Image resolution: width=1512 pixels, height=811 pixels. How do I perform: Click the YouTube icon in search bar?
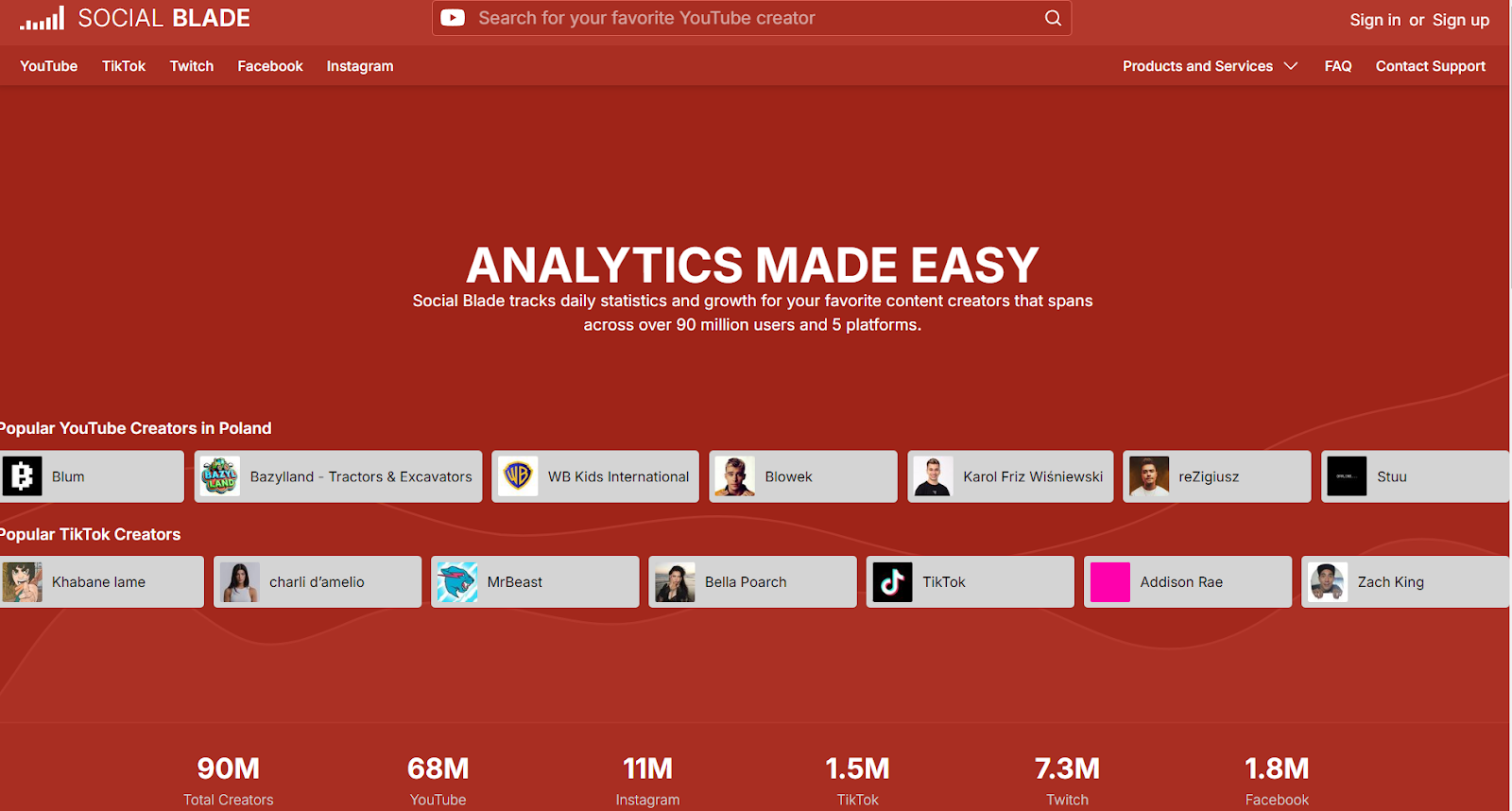coord(453,18)
